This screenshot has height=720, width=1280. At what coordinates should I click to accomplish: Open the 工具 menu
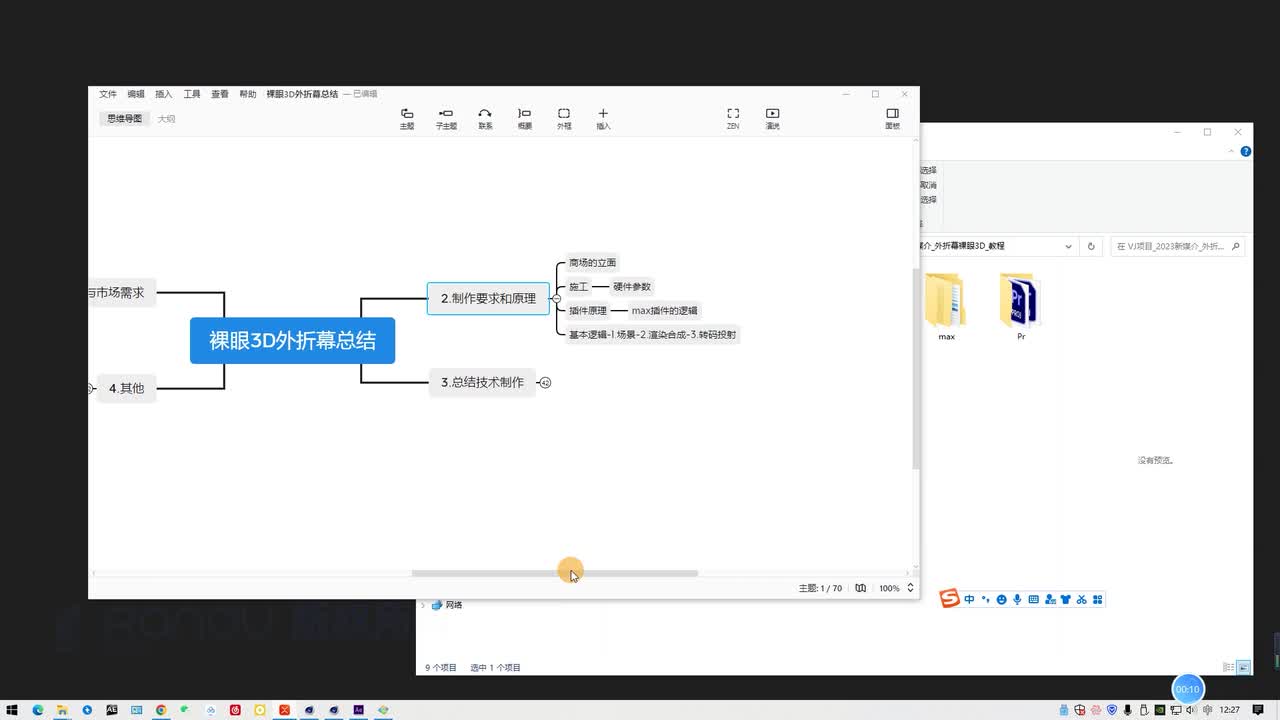pos(192,94)
